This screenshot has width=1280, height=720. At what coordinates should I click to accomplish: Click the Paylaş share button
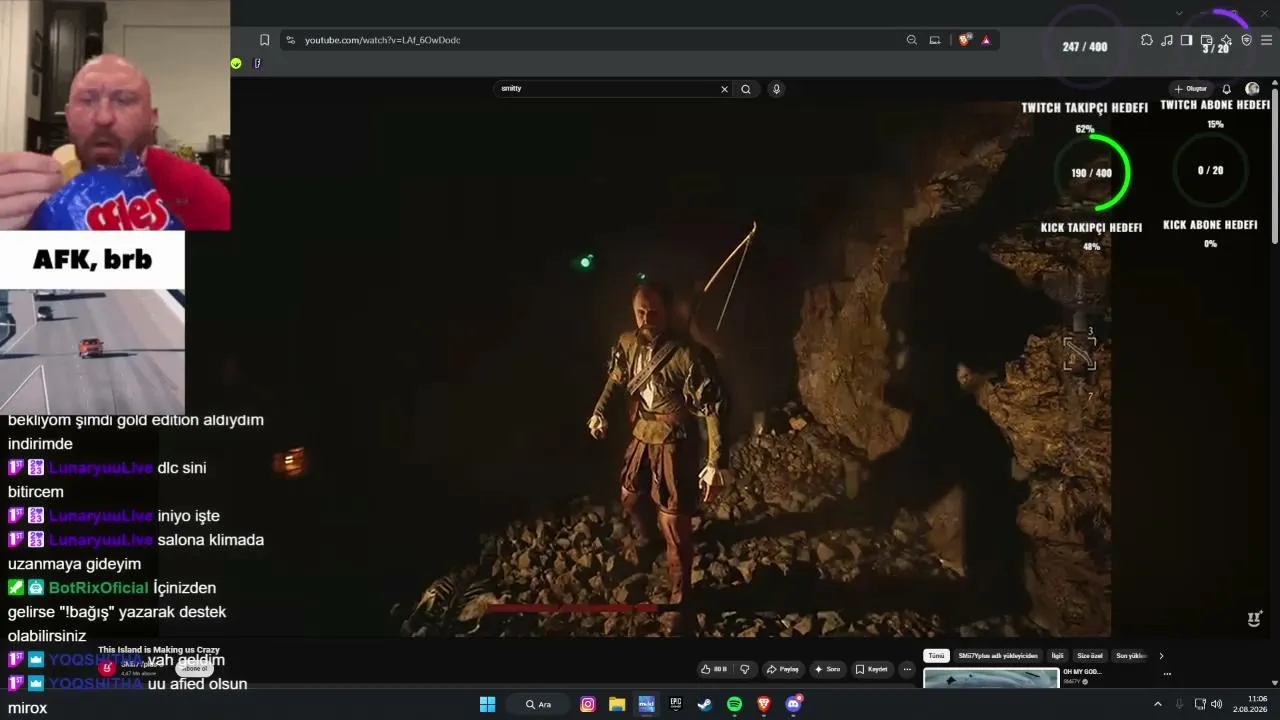tap(784, 669)
